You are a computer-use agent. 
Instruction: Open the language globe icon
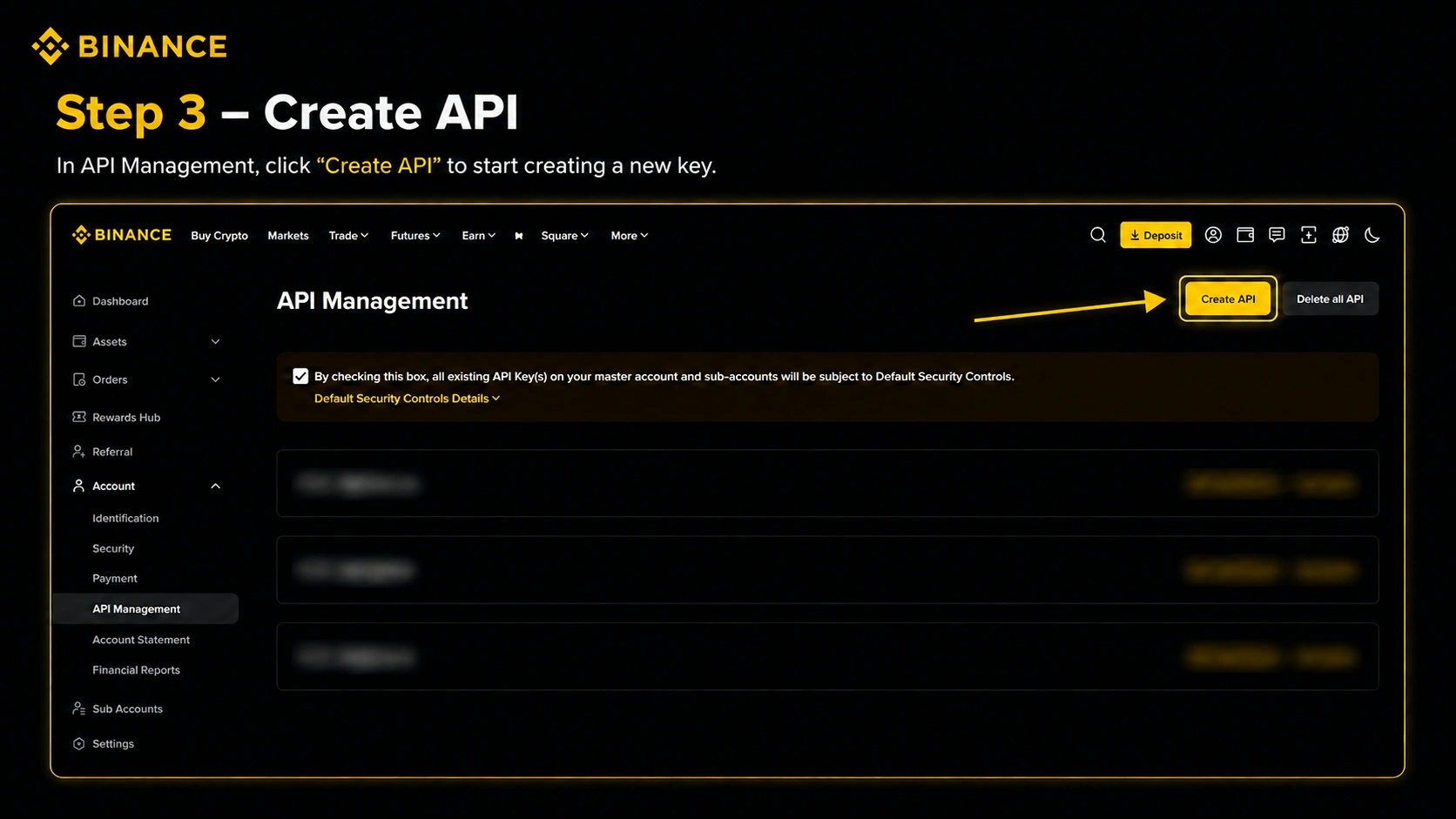click(x=1340, y=235)
